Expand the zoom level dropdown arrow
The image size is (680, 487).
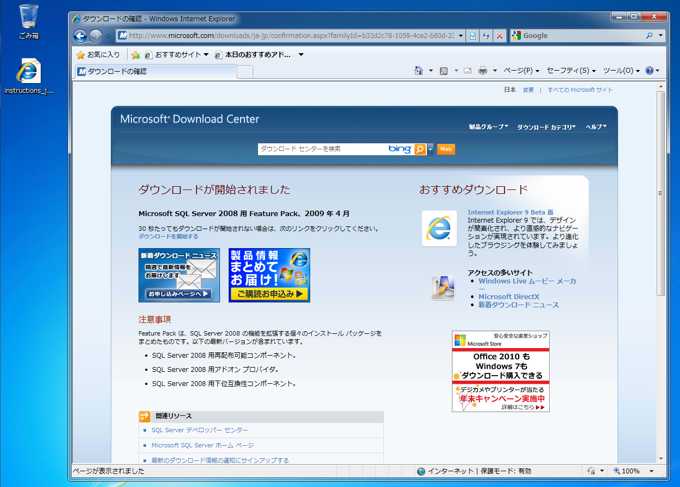651,471
